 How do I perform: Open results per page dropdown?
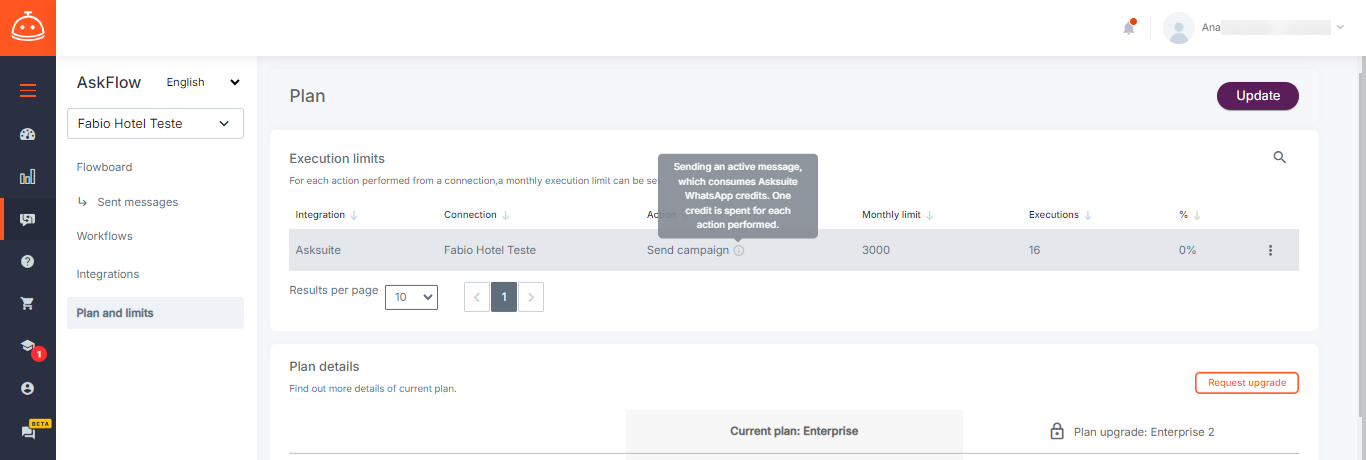point(411,297)
